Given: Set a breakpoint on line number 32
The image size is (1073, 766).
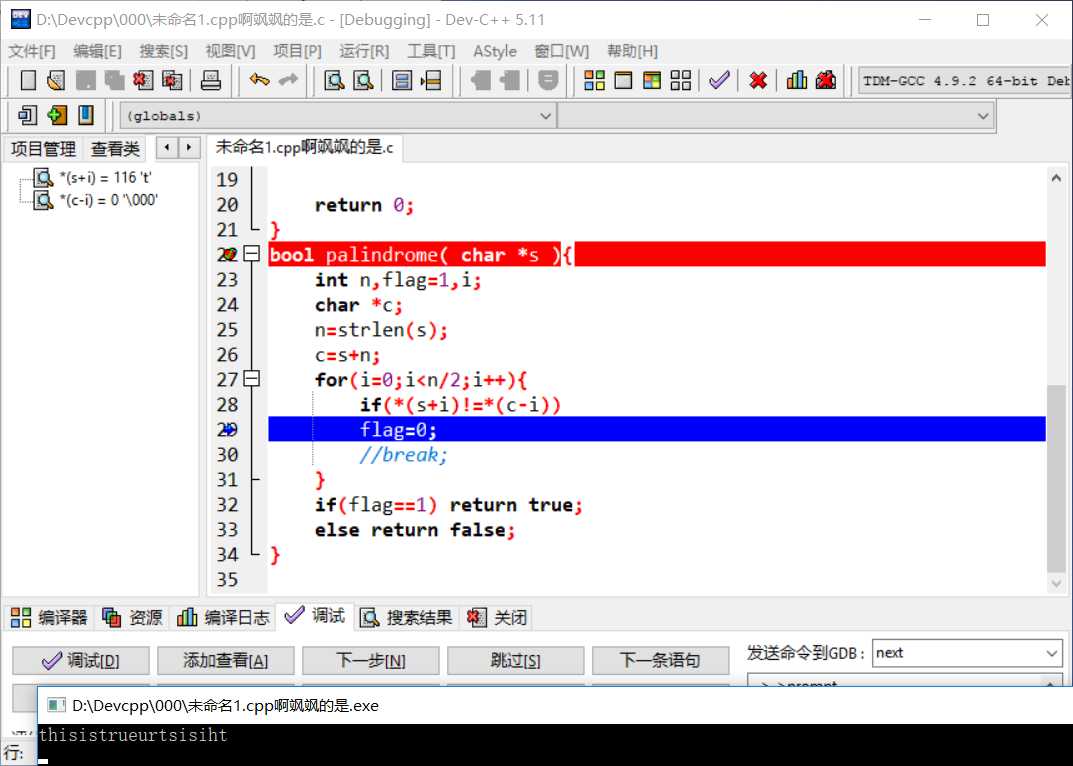Looking at the screenshot, I should click(227, 505).
